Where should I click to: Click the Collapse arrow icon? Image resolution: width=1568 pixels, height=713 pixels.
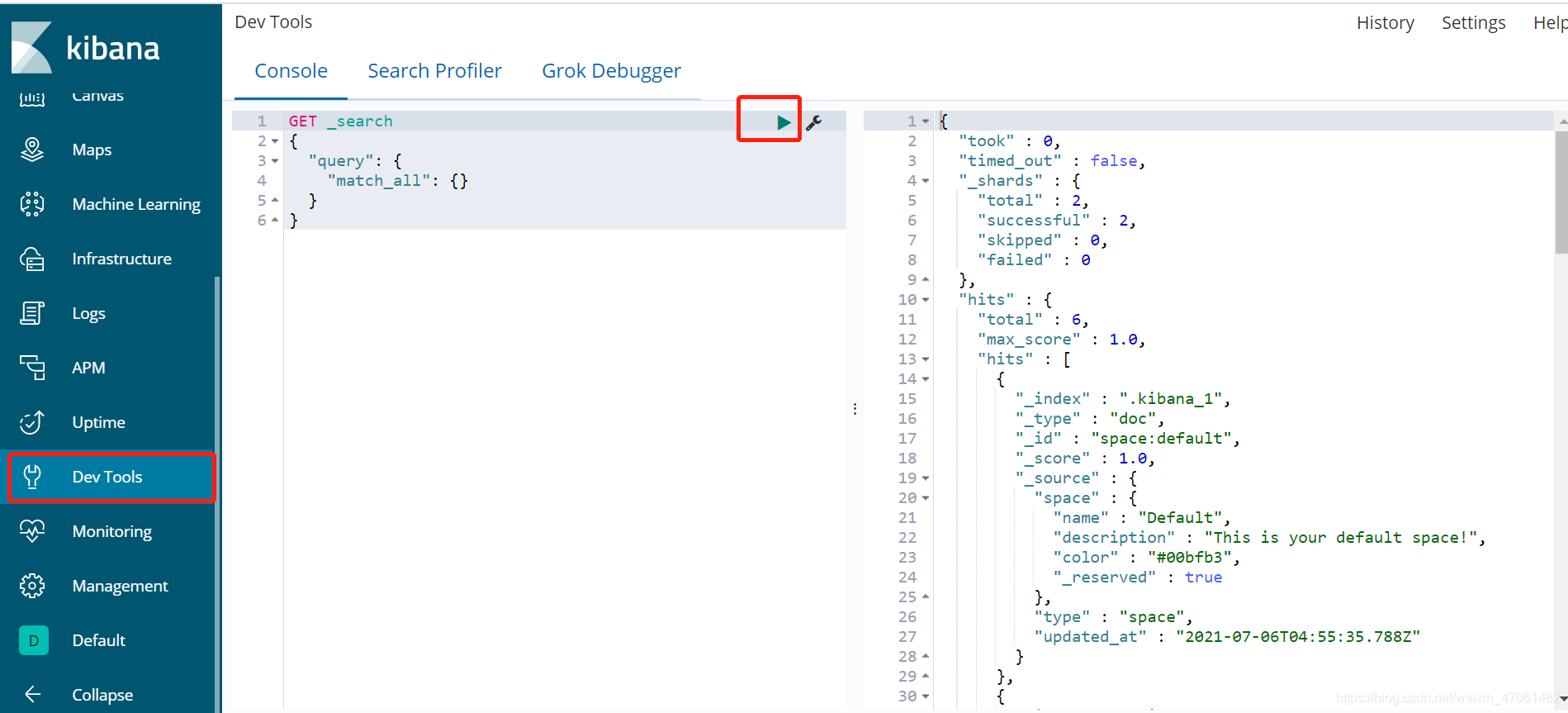coord(32,695)
